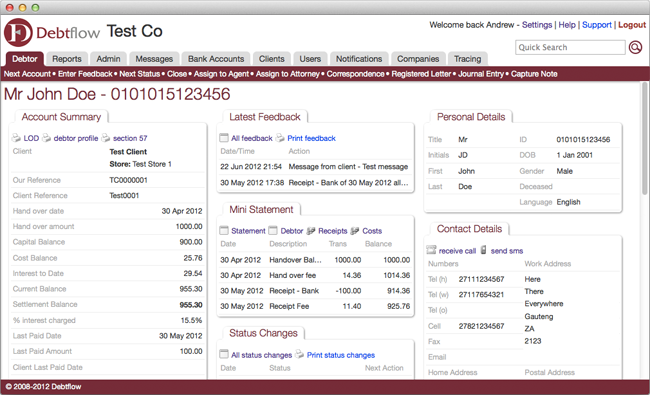The width and height of the screenshot is (650, 395).
Task: Click Next Account in the action bar
Action: [27, 74]
